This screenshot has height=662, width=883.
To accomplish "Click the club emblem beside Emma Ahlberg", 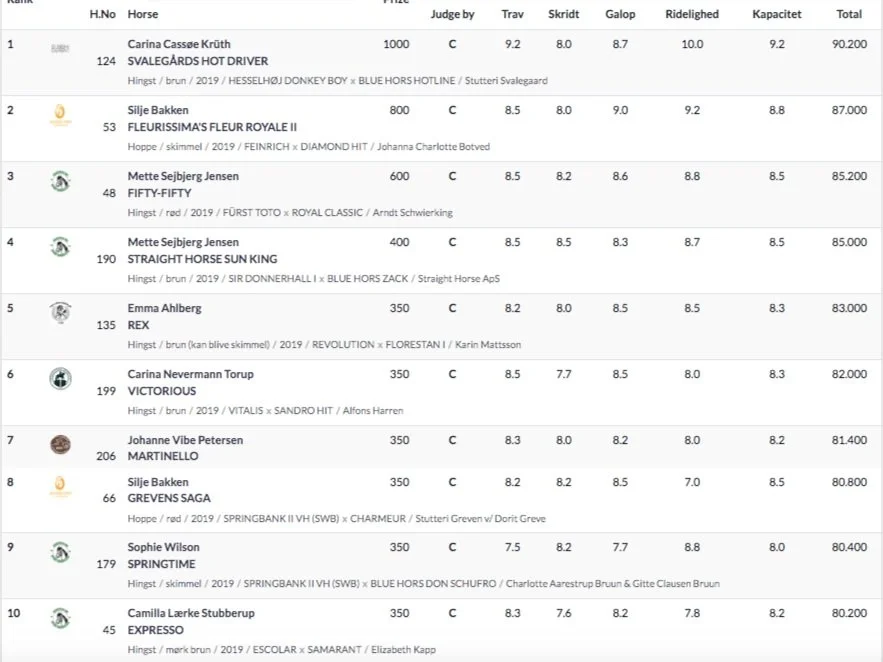I will point(60,312).
